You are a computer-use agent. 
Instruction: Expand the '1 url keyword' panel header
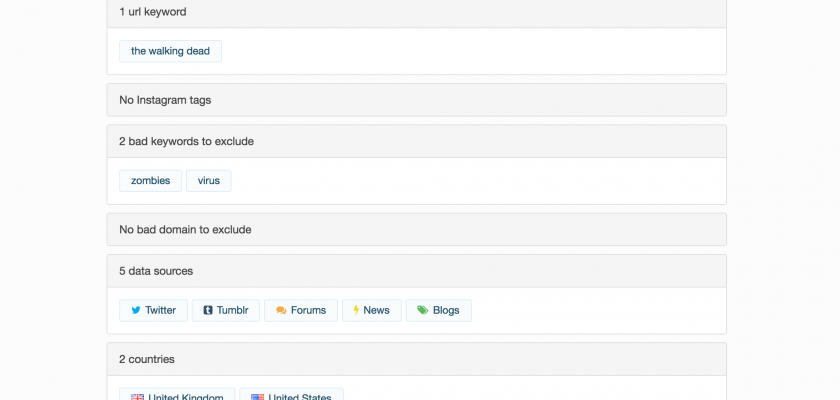click(416, 12)
